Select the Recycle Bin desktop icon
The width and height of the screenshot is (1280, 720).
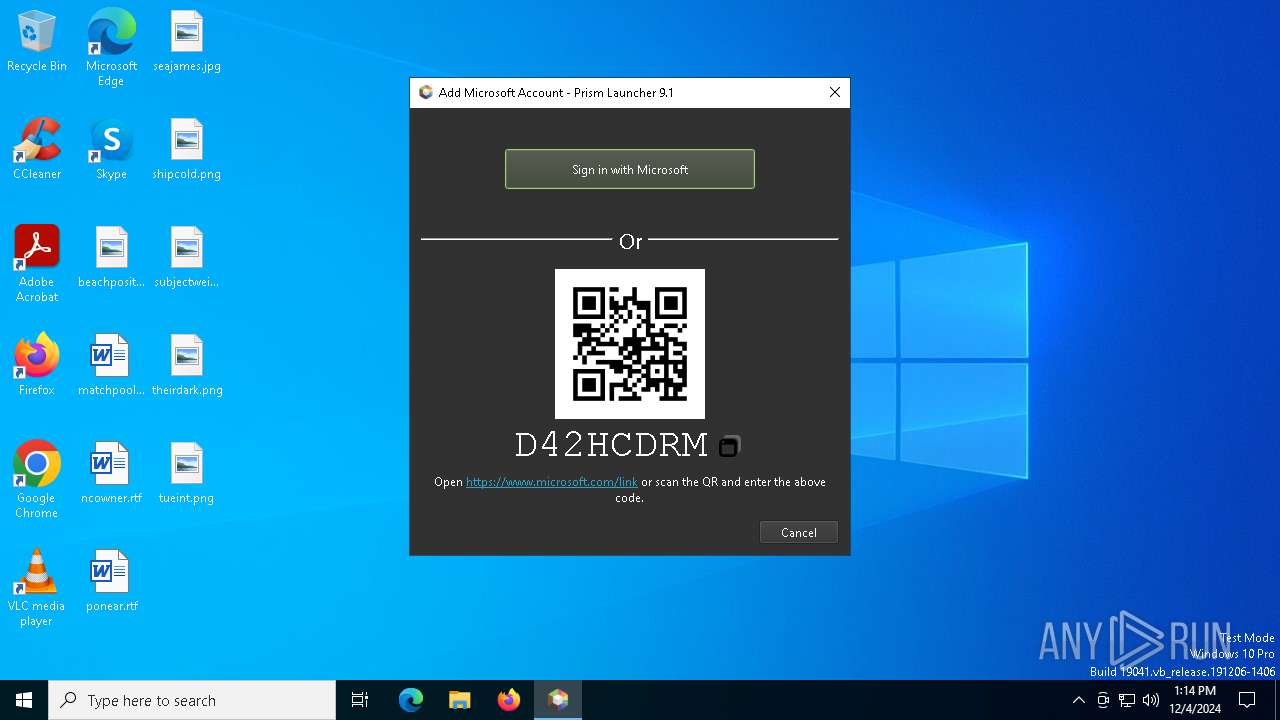point(37,42)
